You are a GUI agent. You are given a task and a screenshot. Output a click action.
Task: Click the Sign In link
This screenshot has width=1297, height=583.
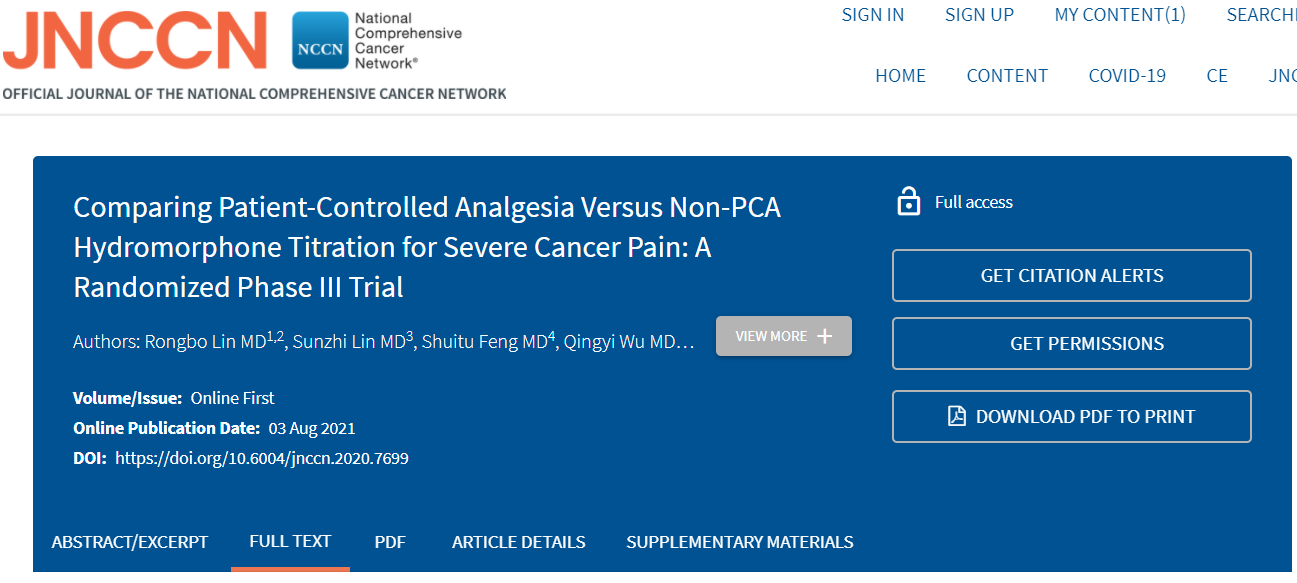[872, 14]
